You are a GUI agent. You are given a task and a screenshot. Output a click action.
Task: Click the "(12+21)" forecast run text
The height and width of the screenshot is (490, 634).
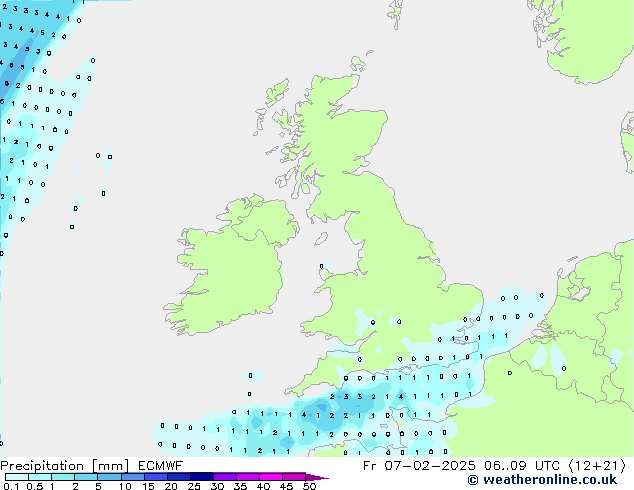597,466
